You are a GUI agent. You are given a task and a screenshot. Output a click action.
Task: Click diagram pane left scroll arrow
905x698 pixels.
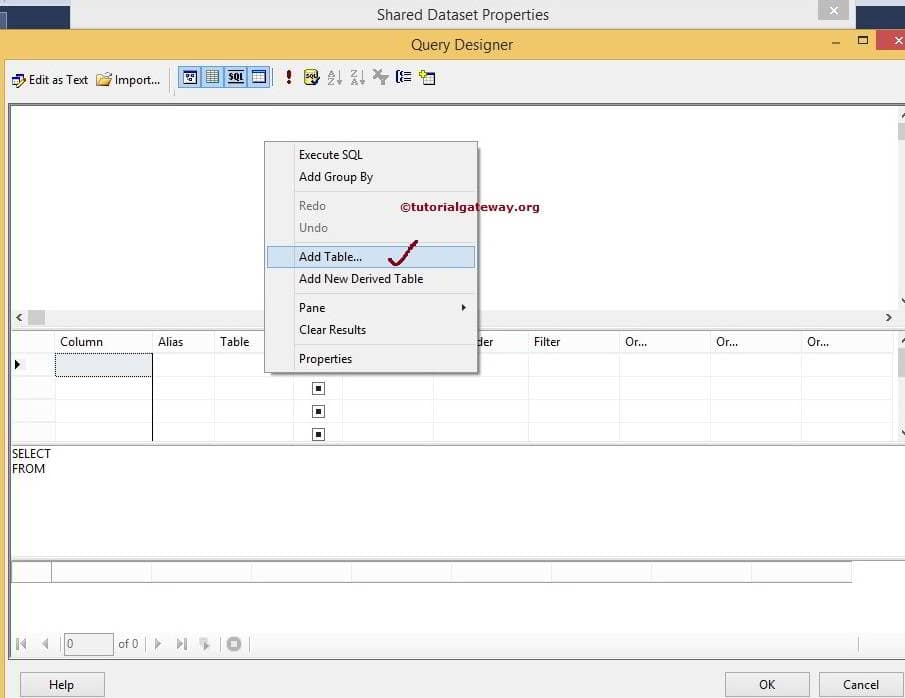pos(19,318)
